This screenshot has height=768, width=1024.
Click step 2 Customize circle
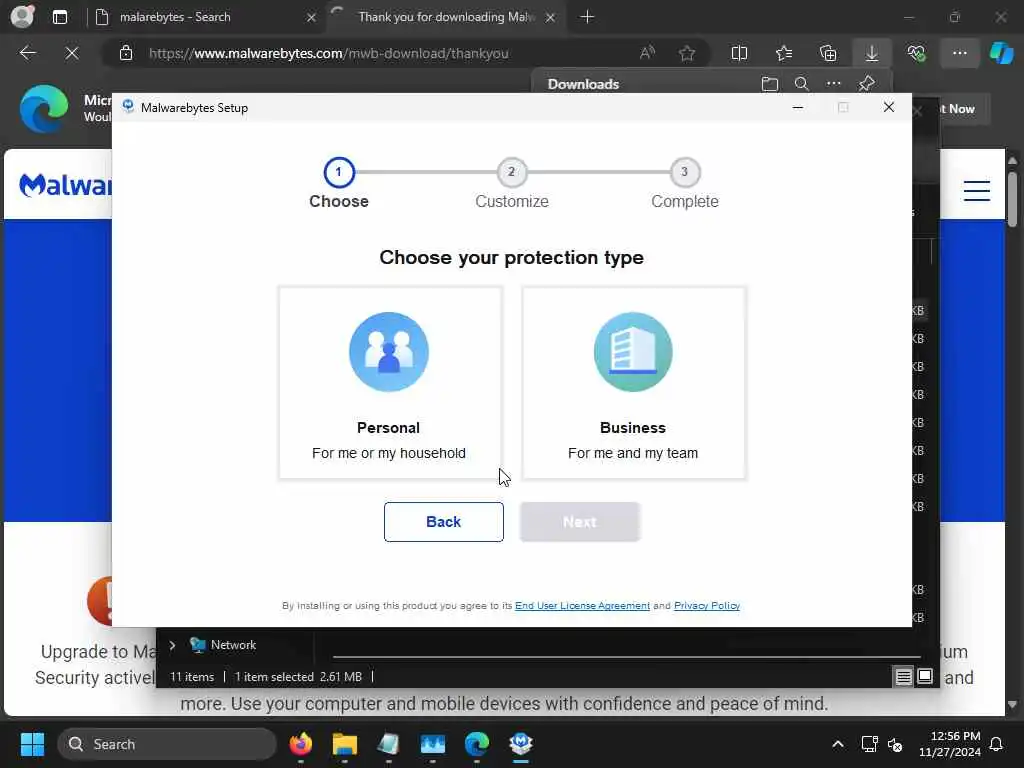coord(511,172)
